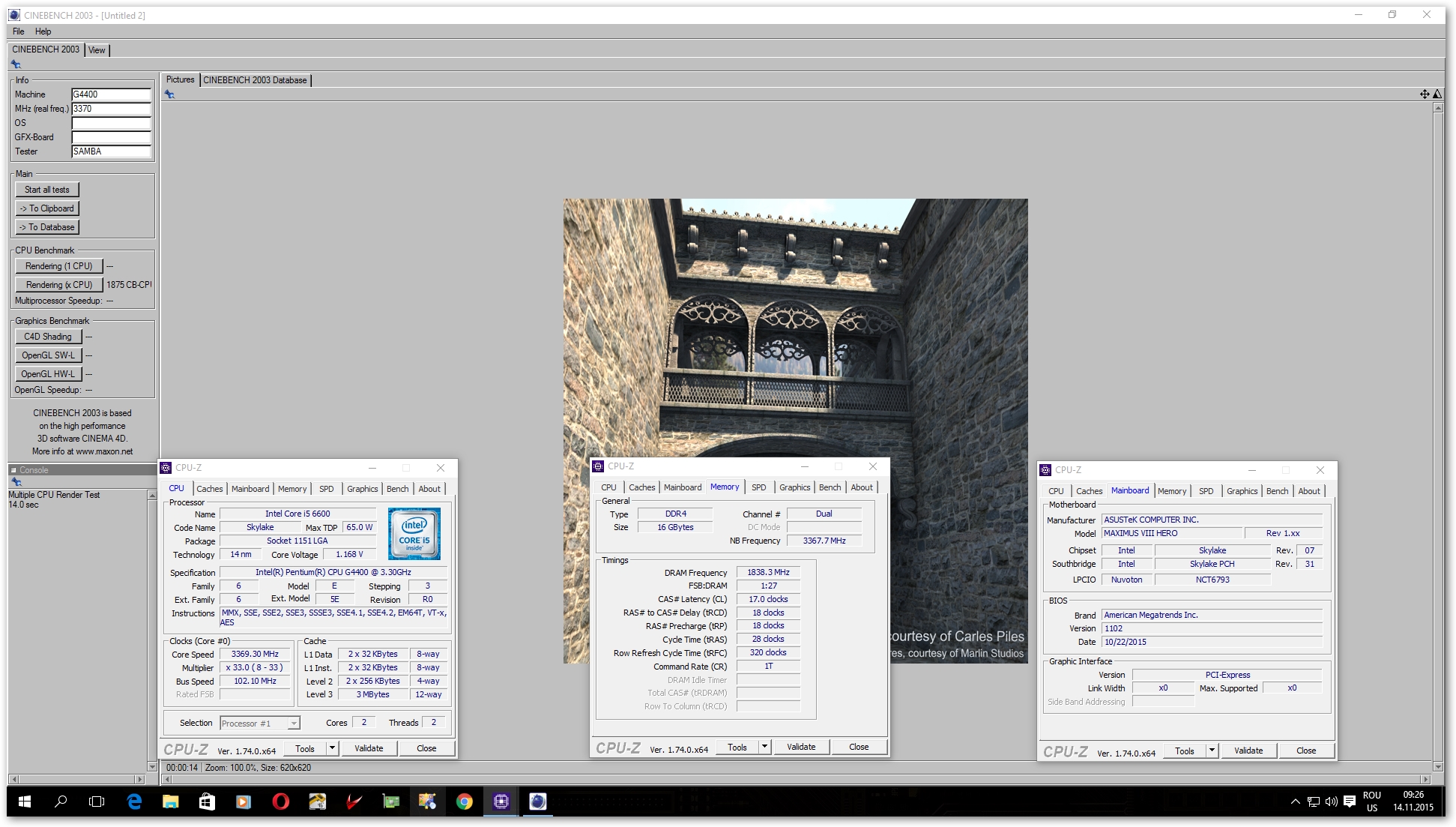The height and width of the screenshot is (827, 1456).
Task: Run the C4D Shading test
Action: (48, 337)
